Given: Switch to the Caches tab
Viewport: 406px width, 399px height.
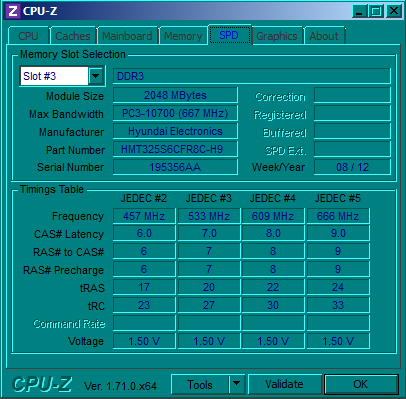Looking at the screenshot, I should 73,36.
